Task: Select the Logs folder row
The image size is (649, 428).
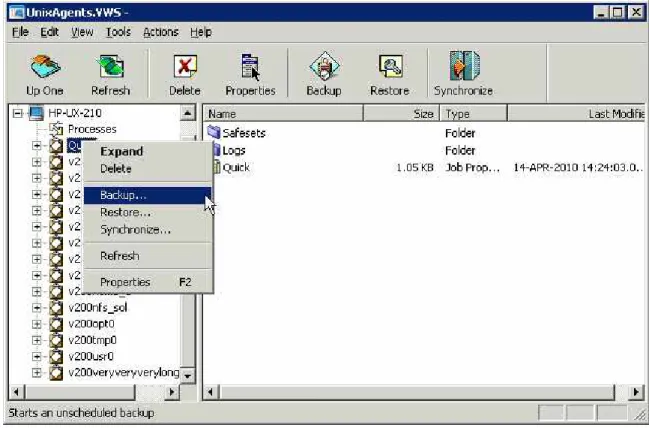Action: (x=234, y=150)
